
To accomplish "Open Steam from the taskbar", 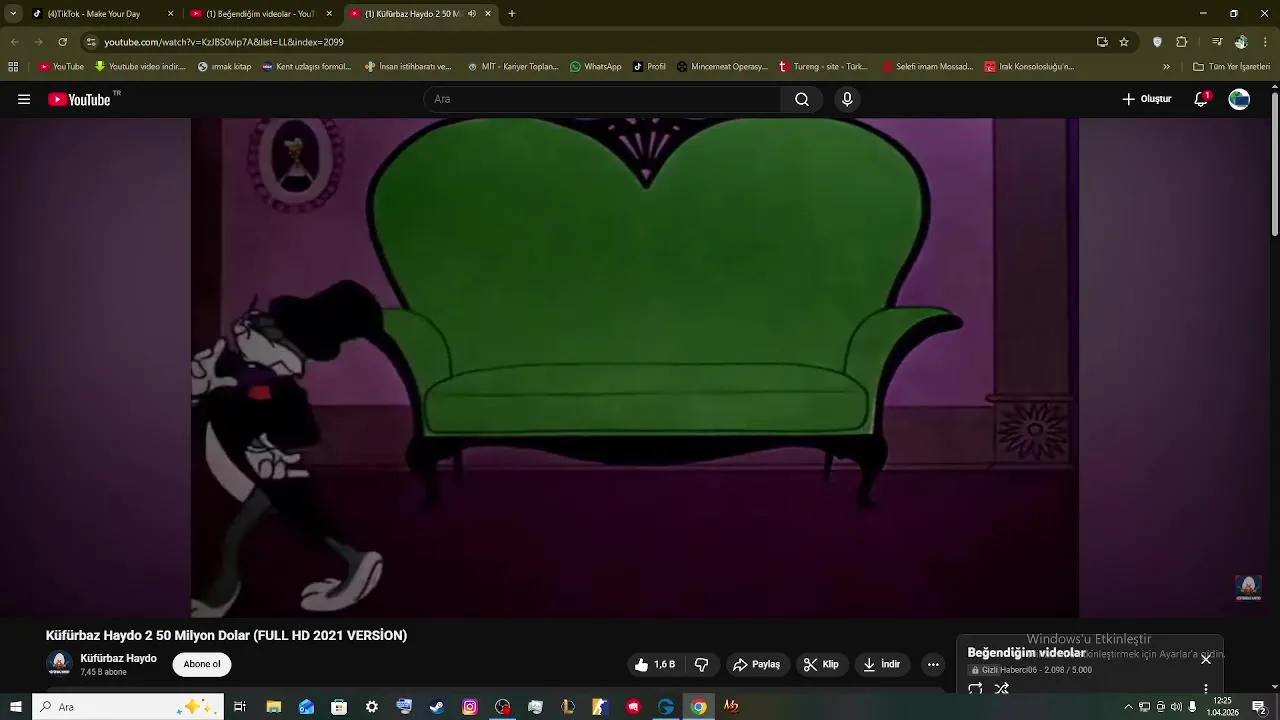I will click(437, 707).
